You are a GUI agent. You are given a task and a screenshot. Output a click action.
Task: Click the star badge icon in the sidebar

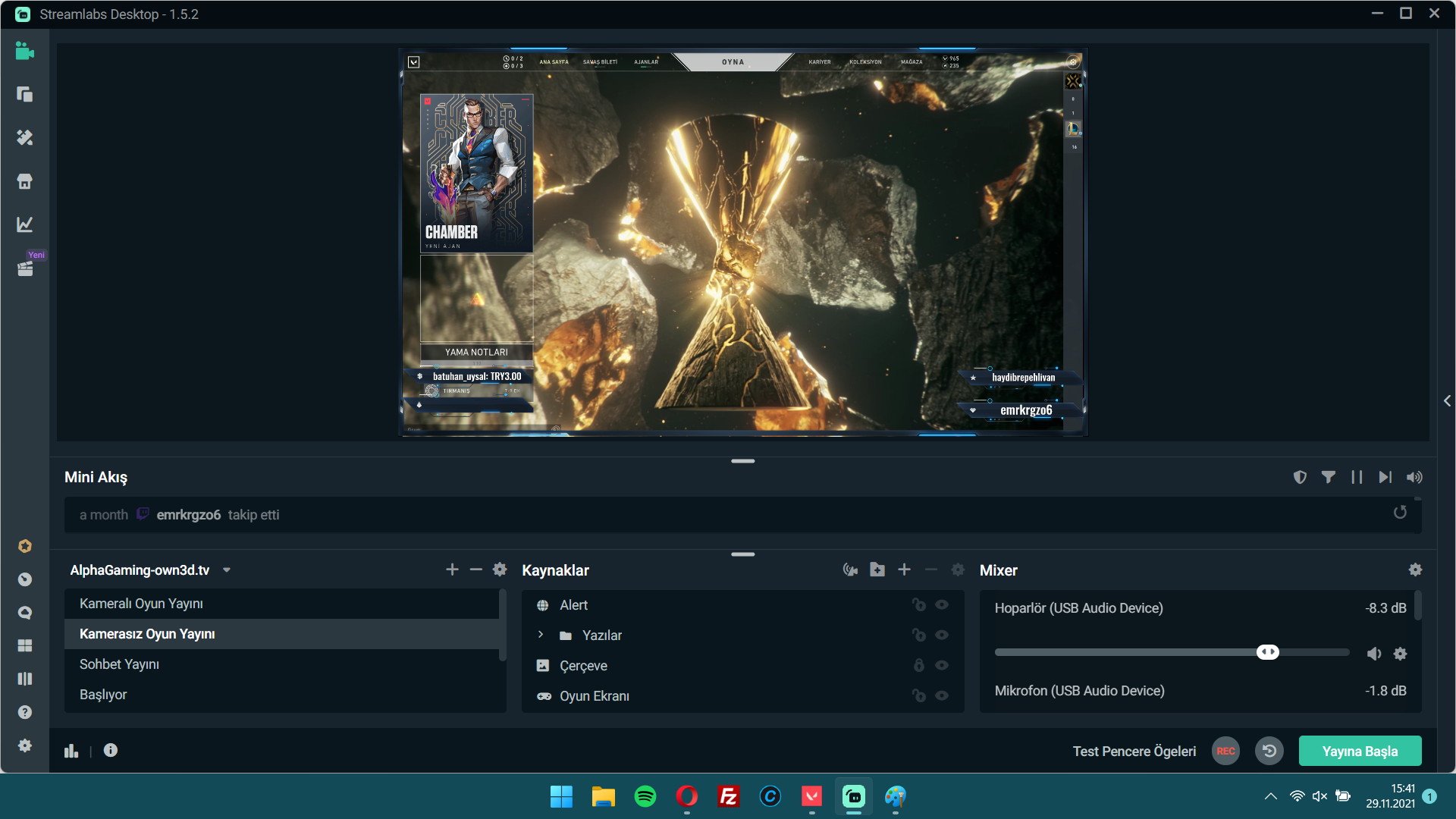pyautogui.click(x=25, y=546)
